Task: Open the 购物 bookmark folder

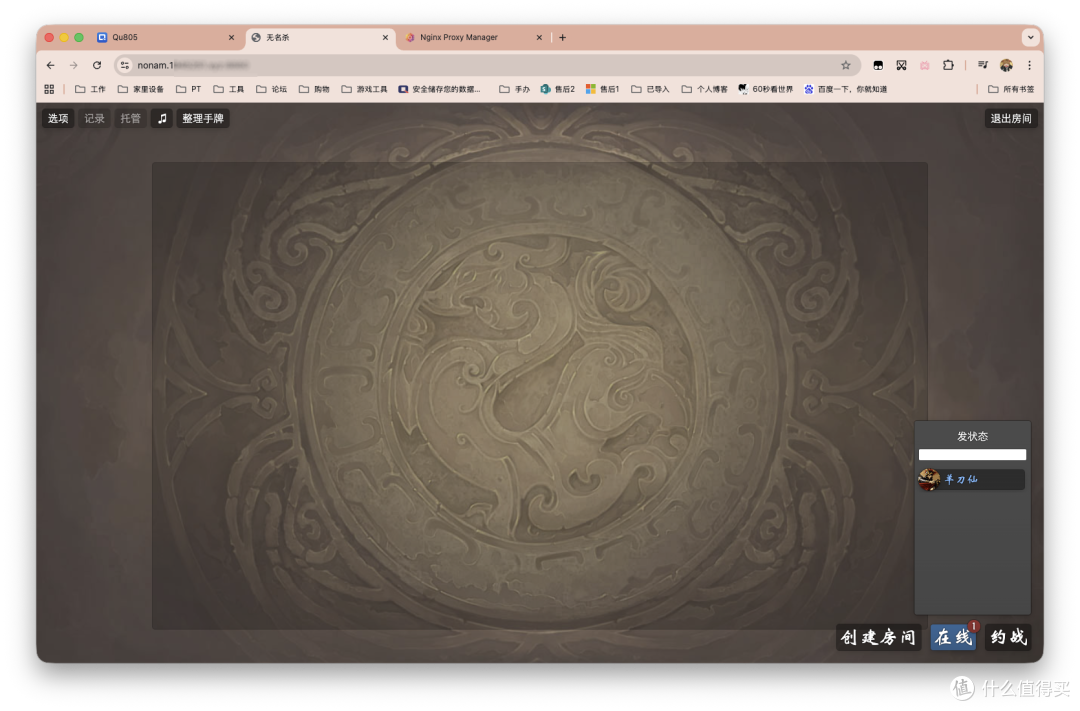Action: point(314,89)
